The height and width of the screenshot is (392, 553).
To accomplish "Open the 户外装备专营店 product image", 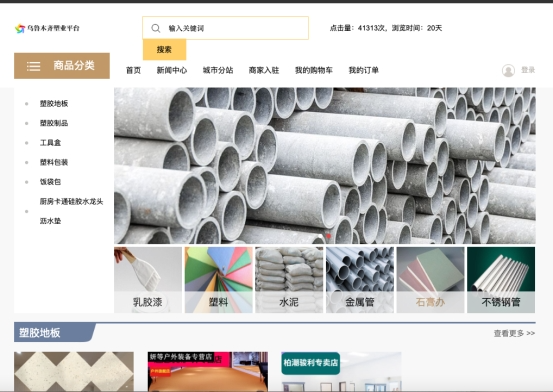I will click(x=208, y=371).
